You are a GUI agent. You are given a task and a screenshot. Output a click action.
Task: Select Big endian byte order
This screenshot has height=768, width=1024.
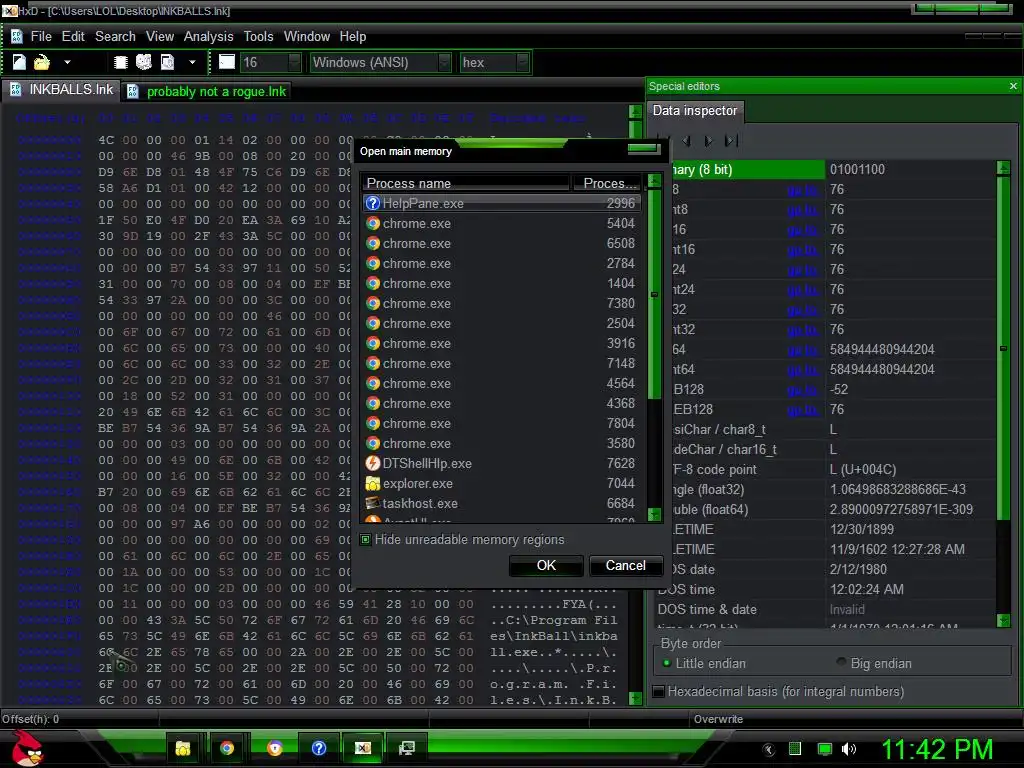click(x=874, y=664)
